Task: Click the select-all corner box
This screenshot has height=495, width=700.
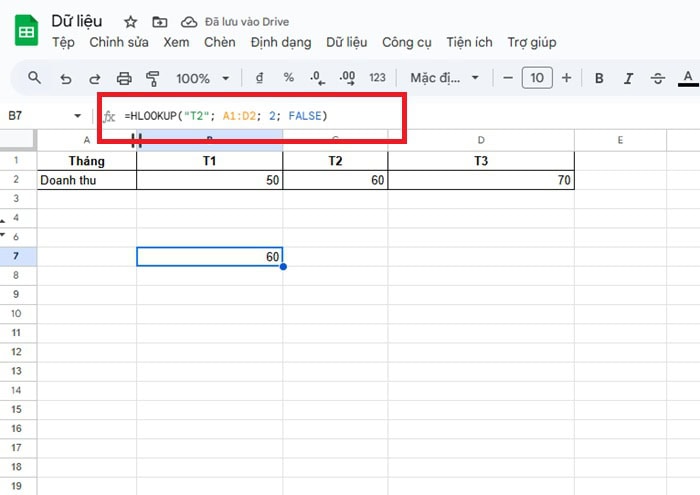Action: [x=18, y=140]
